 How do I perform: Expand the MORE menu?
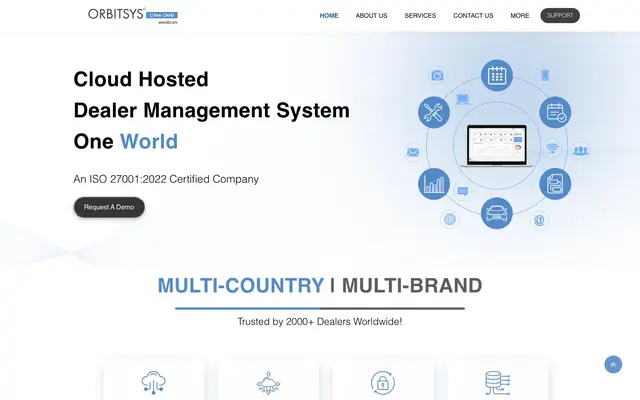point(520,16)
